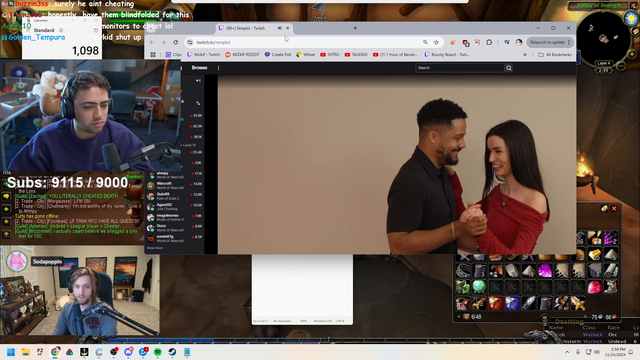This screenshot has width=640, height=360.
Task: Open the Warcraft channel in sidebar
Action: (x=175, y=186)
